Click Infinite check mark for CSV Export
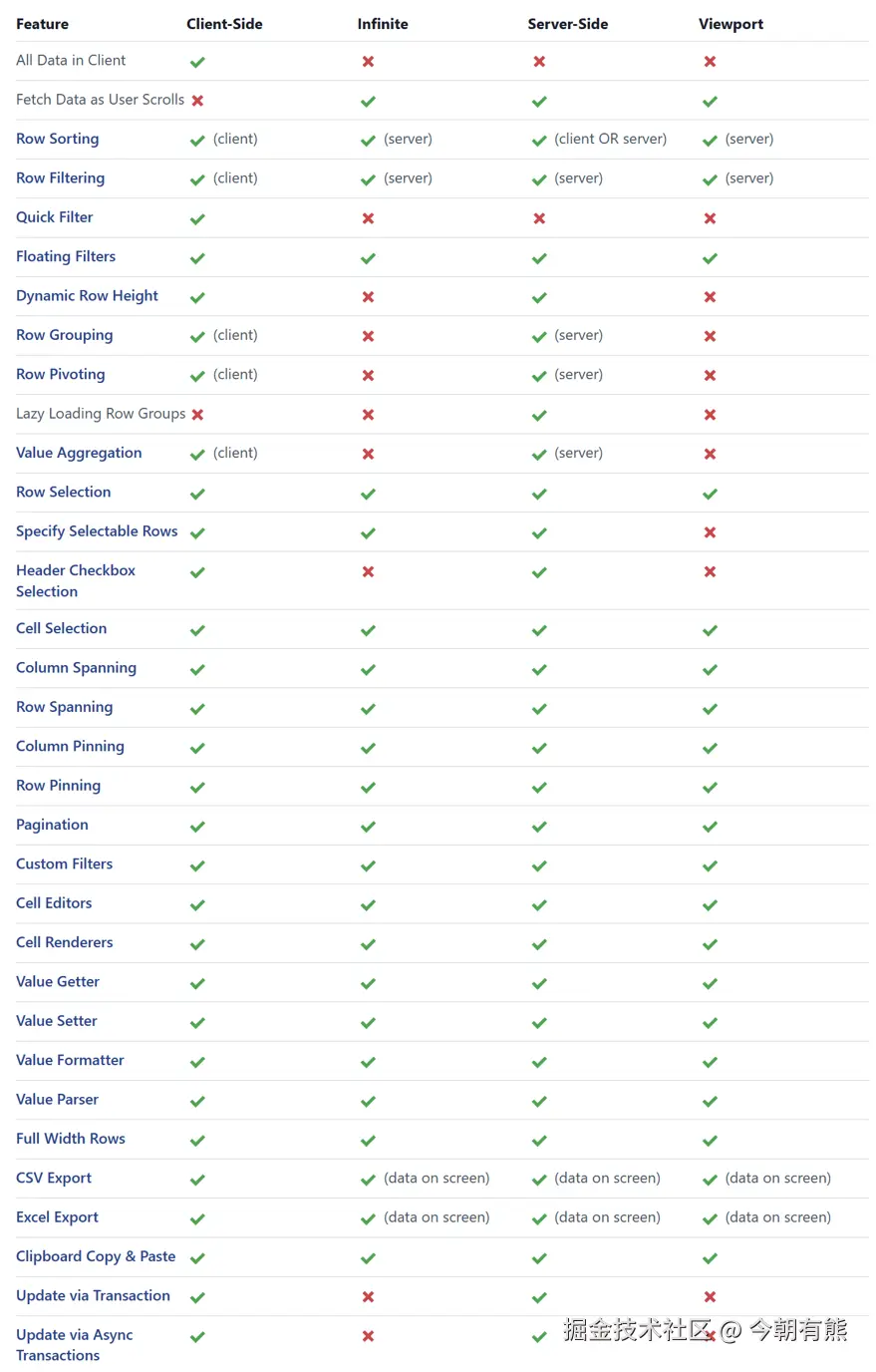 [x=368, y=1180]
